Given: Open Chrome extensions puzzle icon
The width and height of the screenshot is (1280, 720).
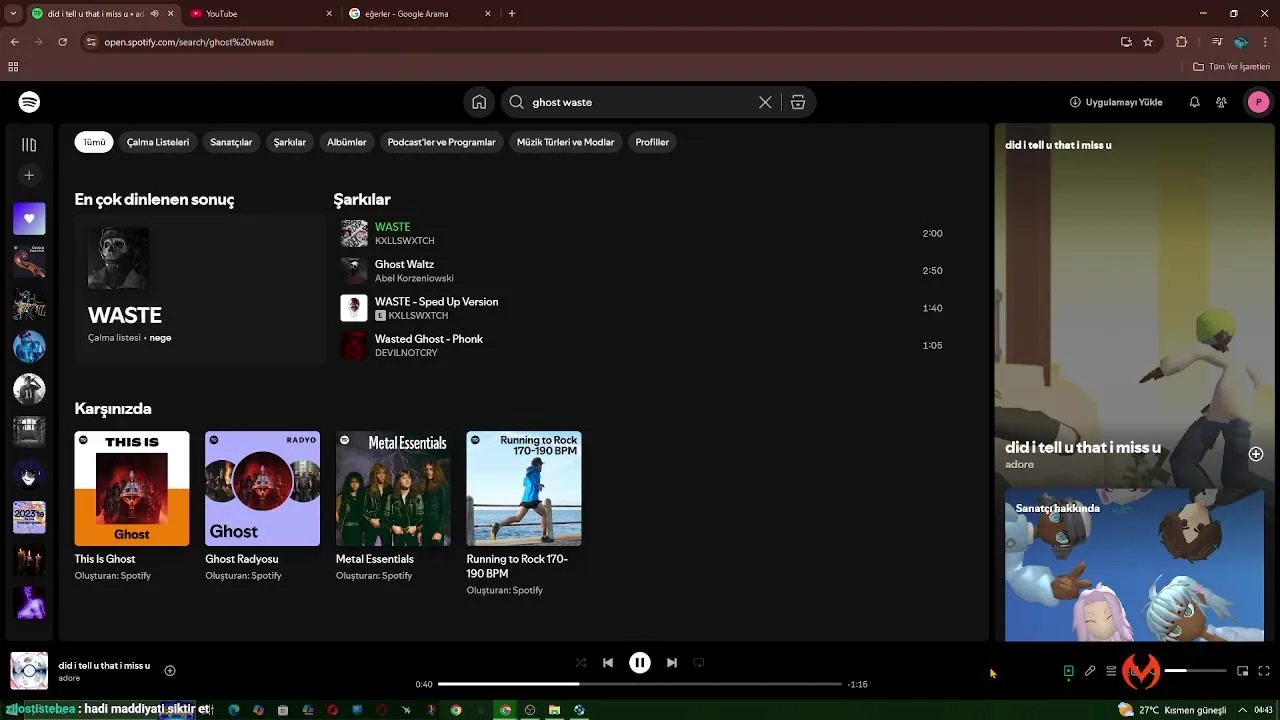Looking at the screenshot, I should [x=1181, y=42].
